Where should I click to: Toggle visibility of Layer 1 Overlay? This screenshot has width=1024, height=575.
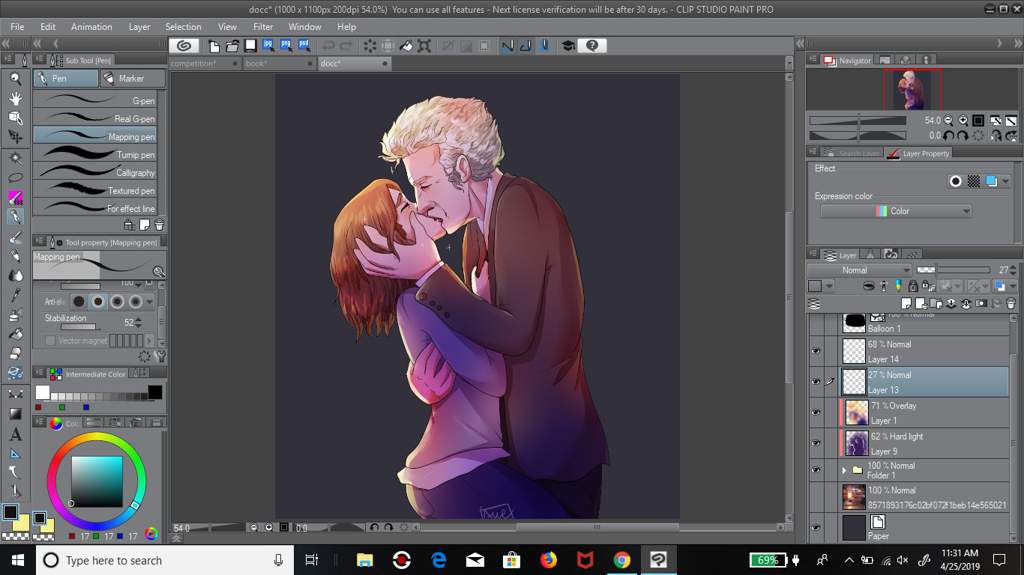coord(816,412)
